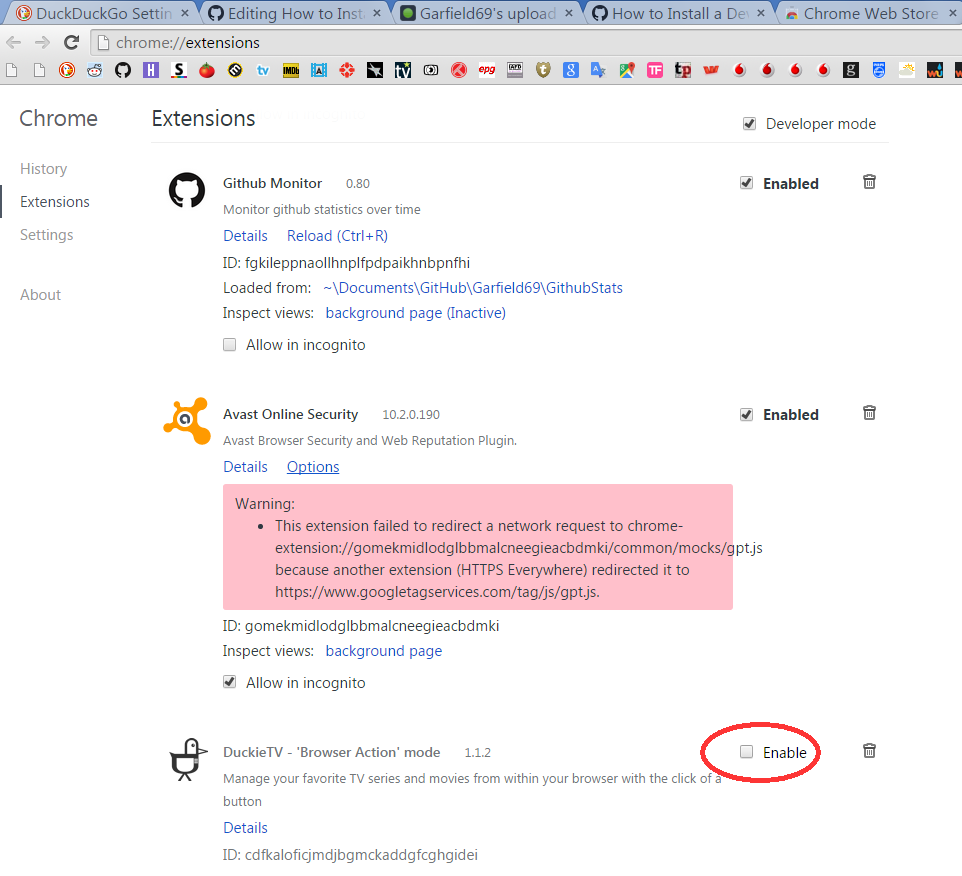Toggle Developer mode checkbox
962x876 pixels.
(x=749, y=124)
